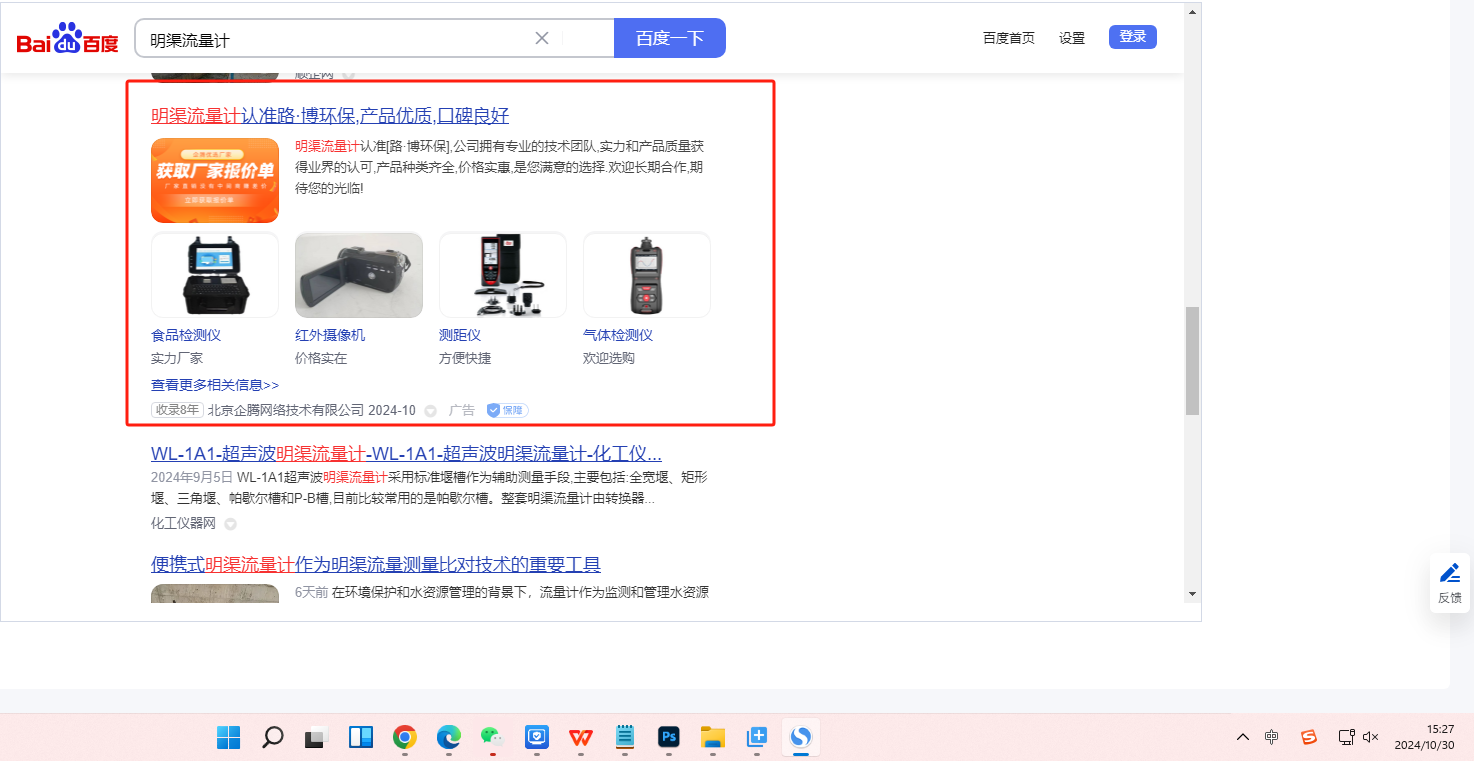Click the vertical scrollbar thumb
The height and width of the screenshot is (761, 1474).
pos(1192,361)
